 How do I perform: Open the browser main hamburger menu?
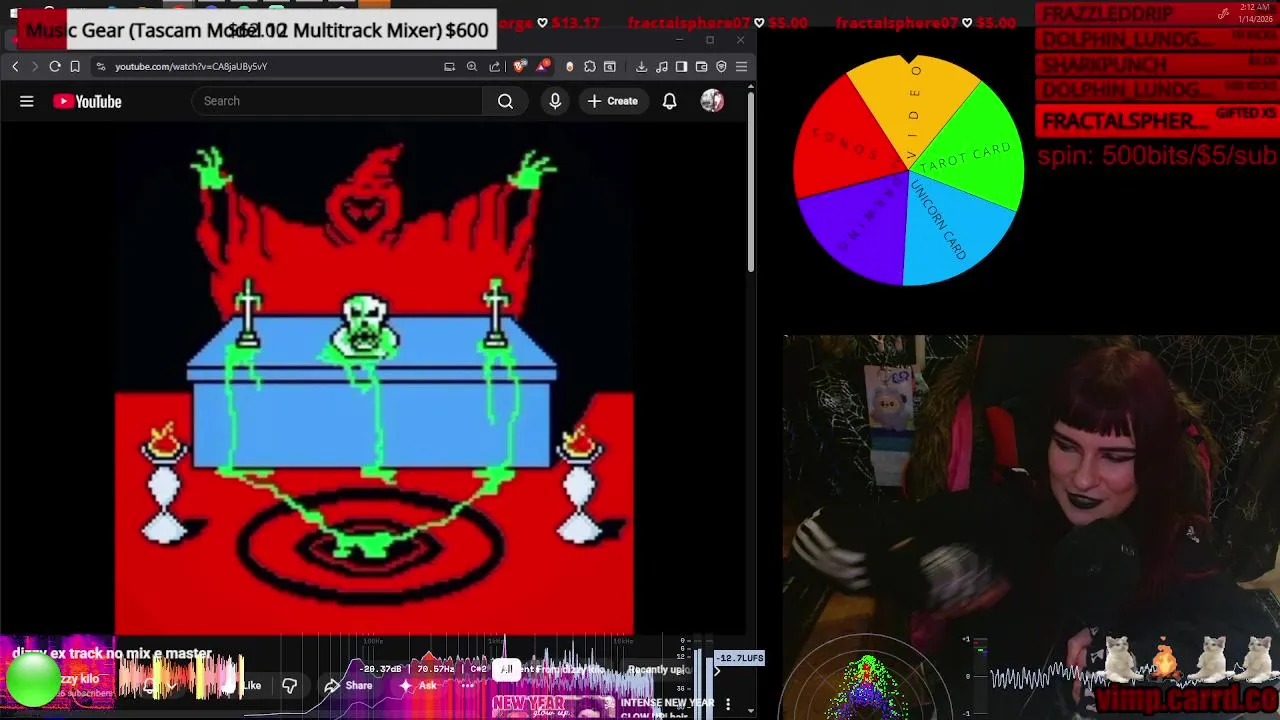point(741,66)
